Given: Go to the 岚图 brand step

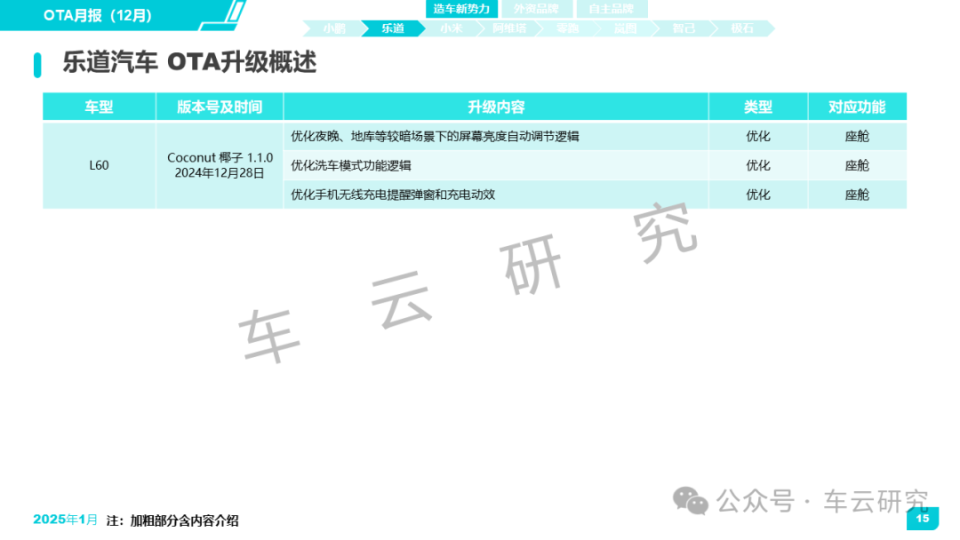Looking at the screenshot, I should 625,28.
